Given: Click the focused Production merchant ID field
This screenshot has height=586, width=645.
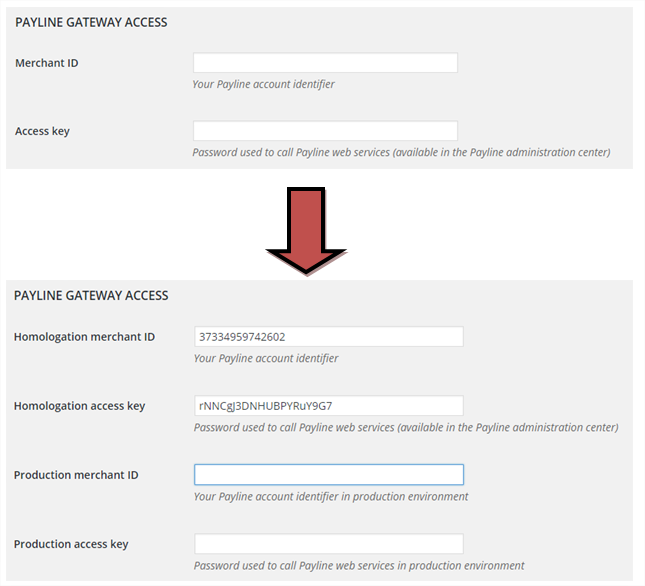Looking at the screenshot, I should tap(329, 475).
